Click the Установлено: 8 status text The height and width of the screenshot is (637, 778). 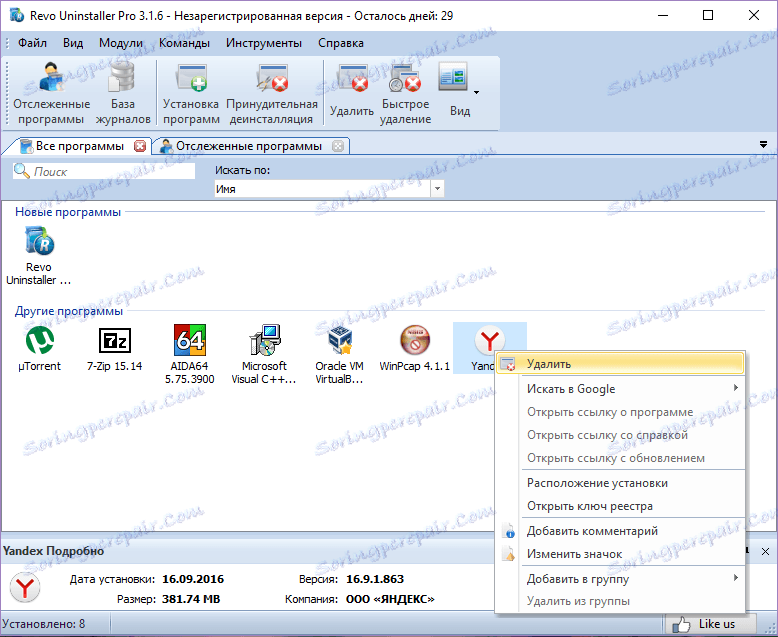[44, 624]
